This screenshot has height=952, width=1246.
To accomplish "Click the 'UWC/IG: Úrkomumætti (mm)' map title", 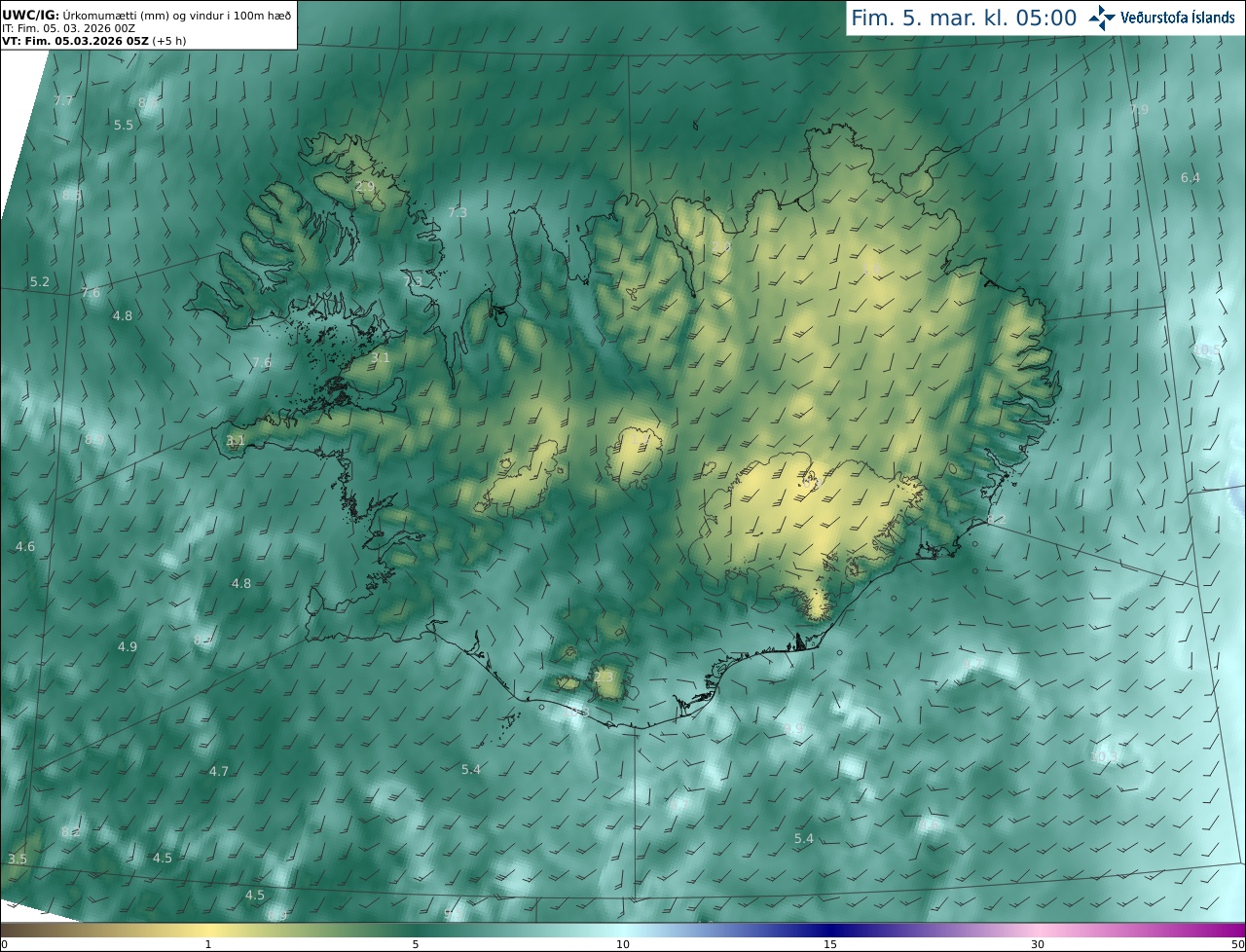I will coord(146,14).
